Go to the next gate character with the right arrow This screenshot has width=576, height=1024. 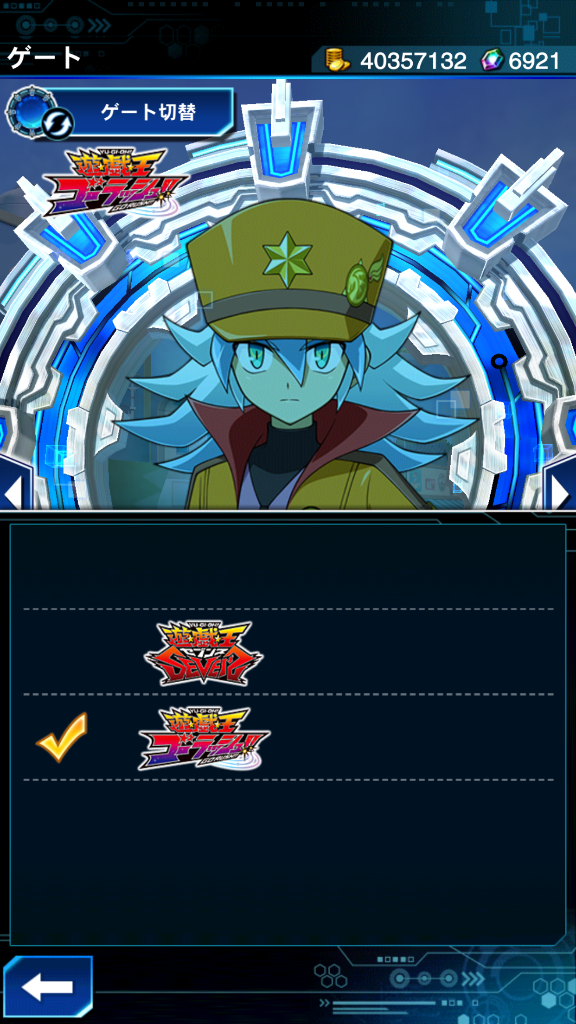pos(562,491)
